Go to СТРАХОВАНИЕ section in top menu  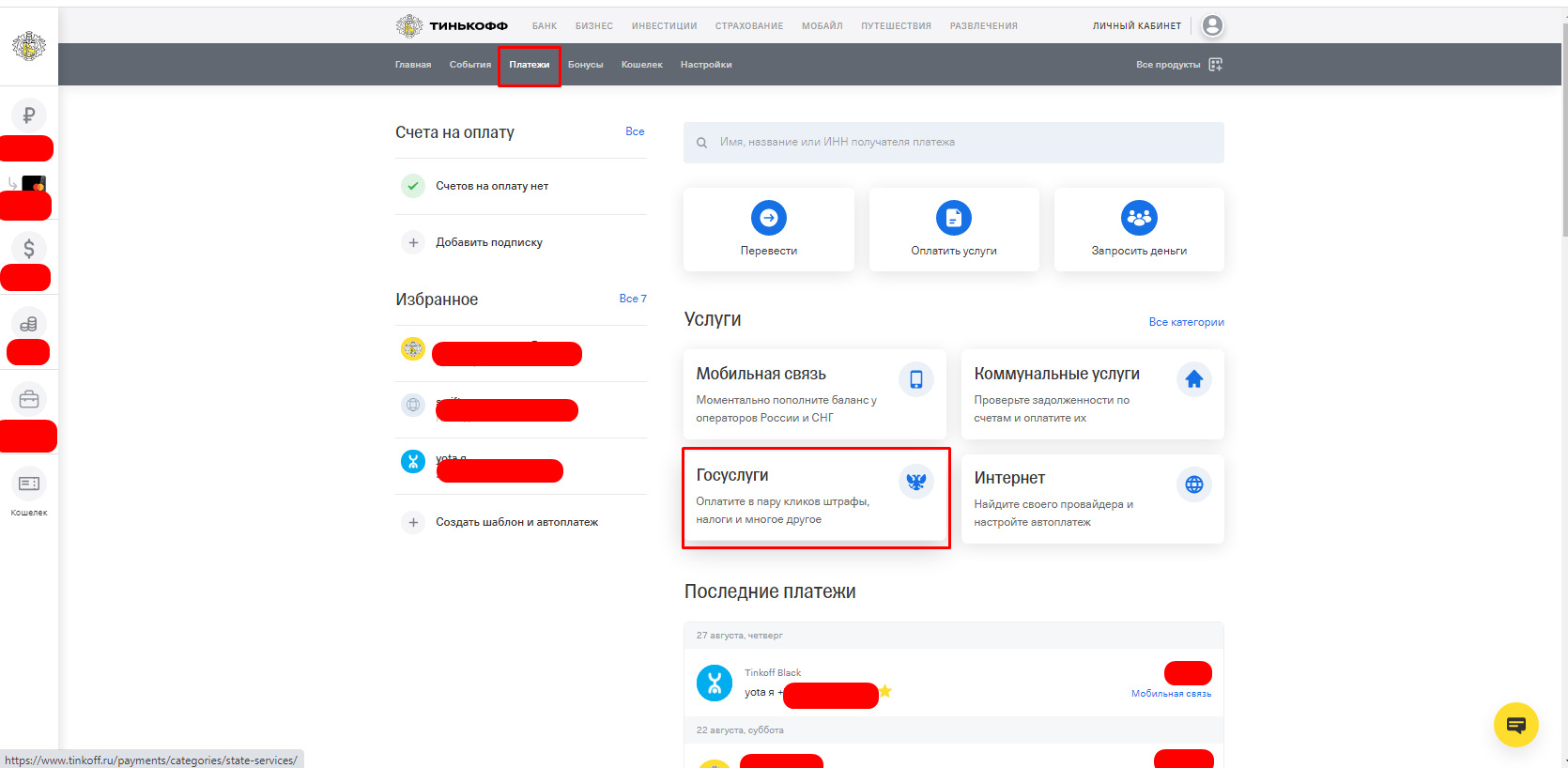click(749, 26)
